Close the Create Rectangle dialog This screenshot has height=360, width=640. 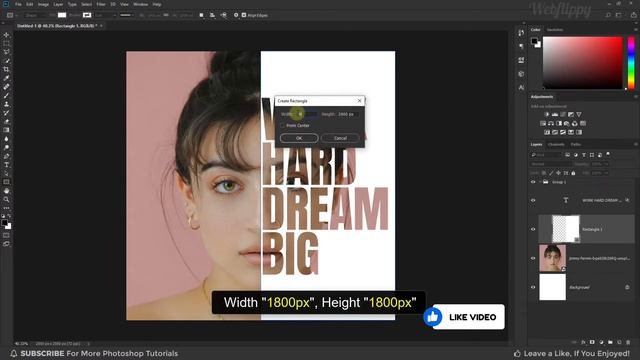click(x=359, y=100)
